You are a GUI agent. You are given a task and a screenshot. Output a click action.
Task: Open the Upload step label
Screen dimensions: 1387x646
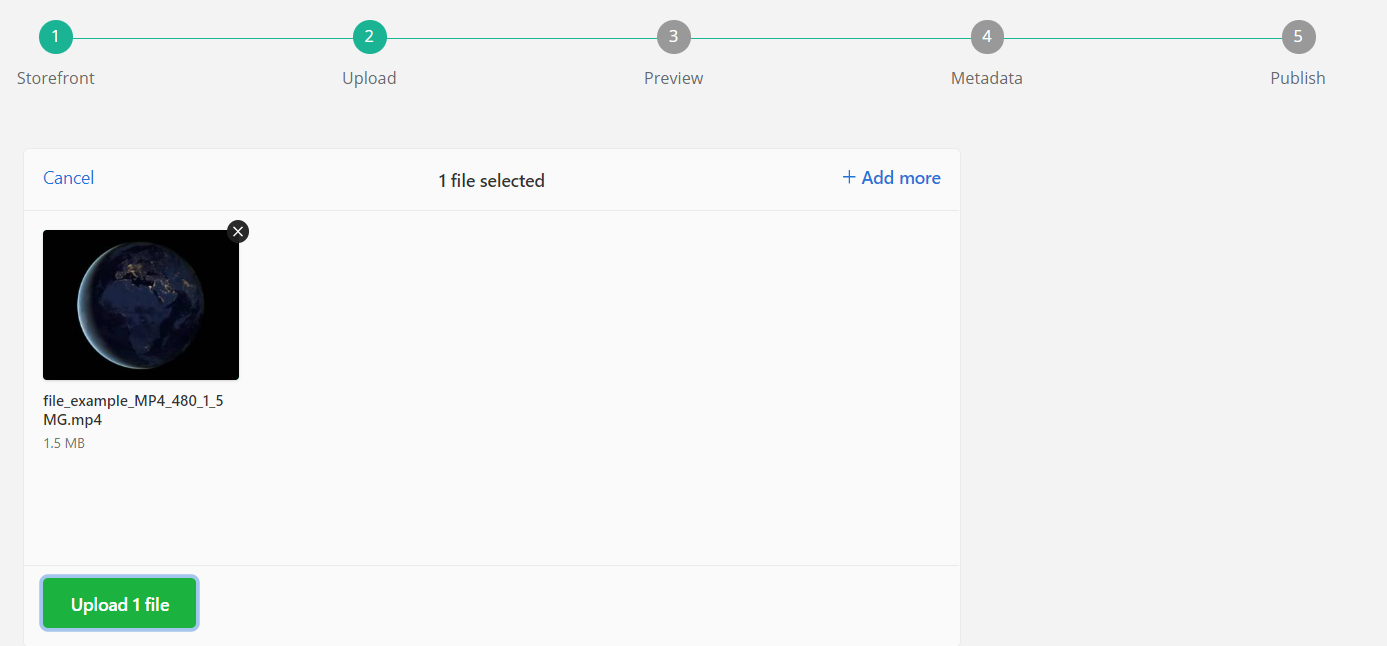369,78
